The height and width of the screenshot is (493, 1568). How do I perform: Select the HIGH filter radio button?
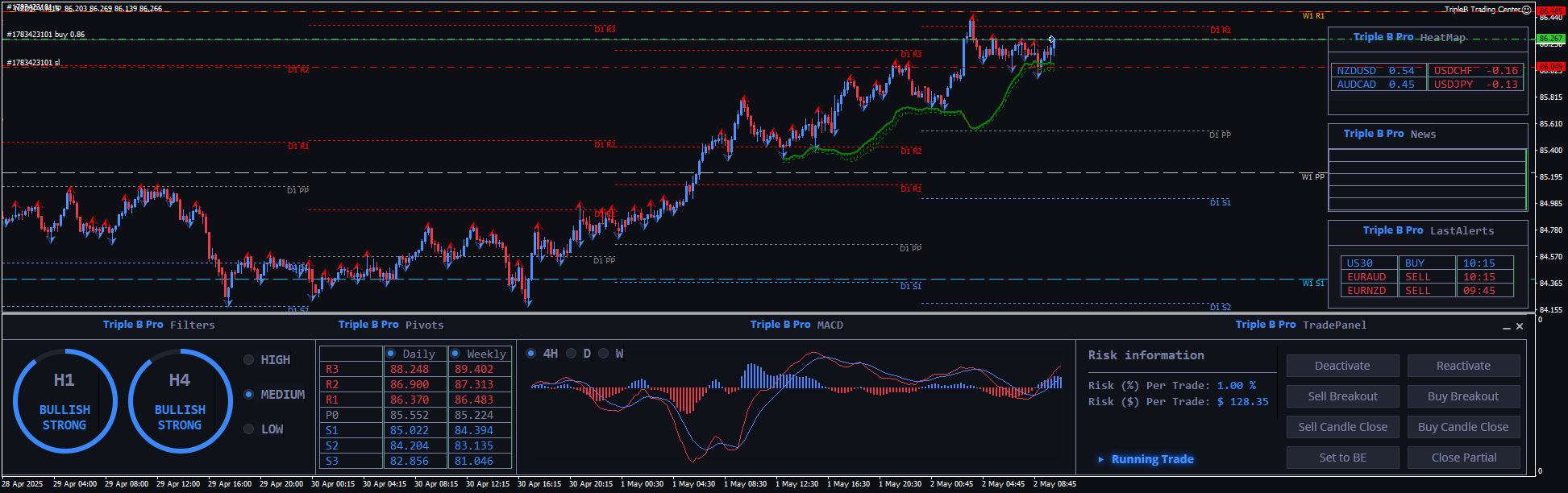(x=249, y=360)
